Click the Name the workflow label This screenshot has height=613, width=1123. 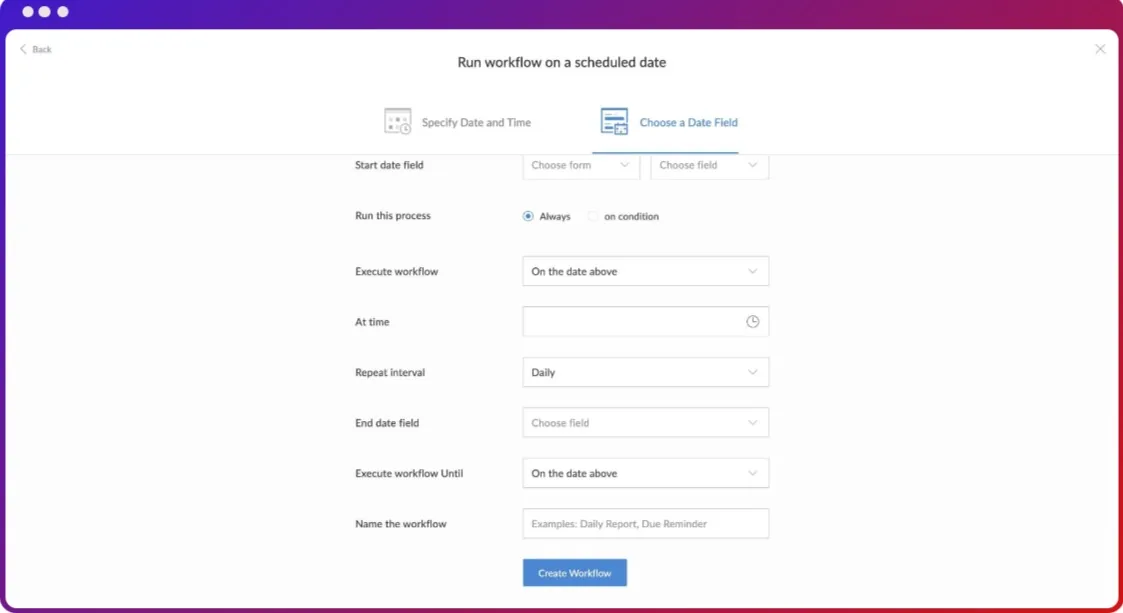pos(400,524)
